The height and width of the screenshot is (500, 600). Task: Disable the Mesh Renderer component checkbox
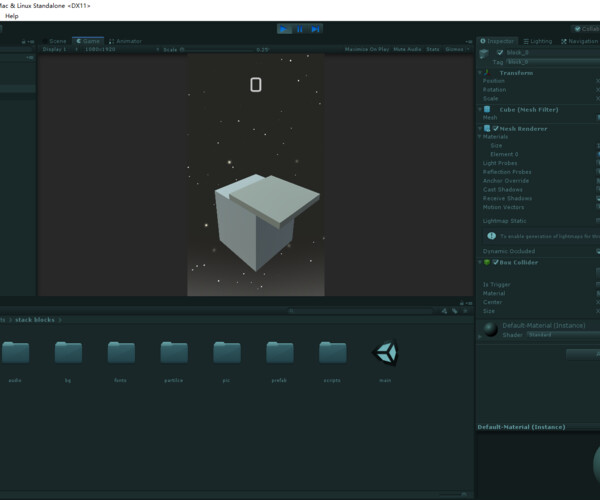click(495, 128)
